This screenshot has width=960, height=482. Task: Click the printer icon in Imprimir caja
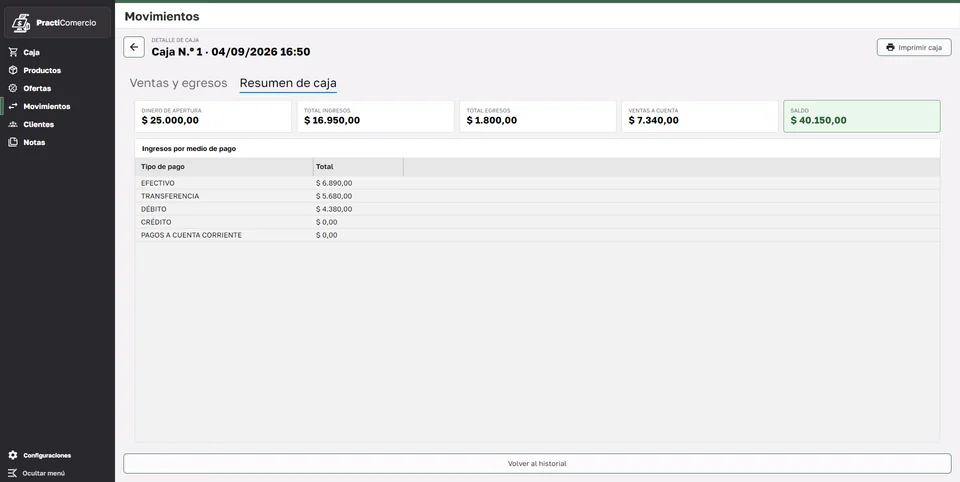pos(890,47)
